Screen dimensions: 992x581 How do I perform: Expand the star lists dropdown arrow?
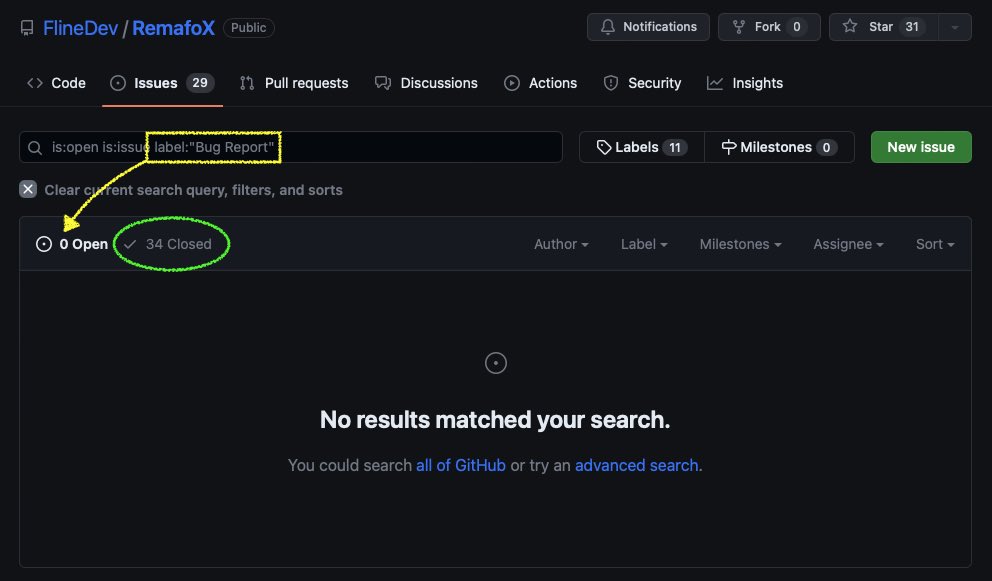tap(955, 27)
